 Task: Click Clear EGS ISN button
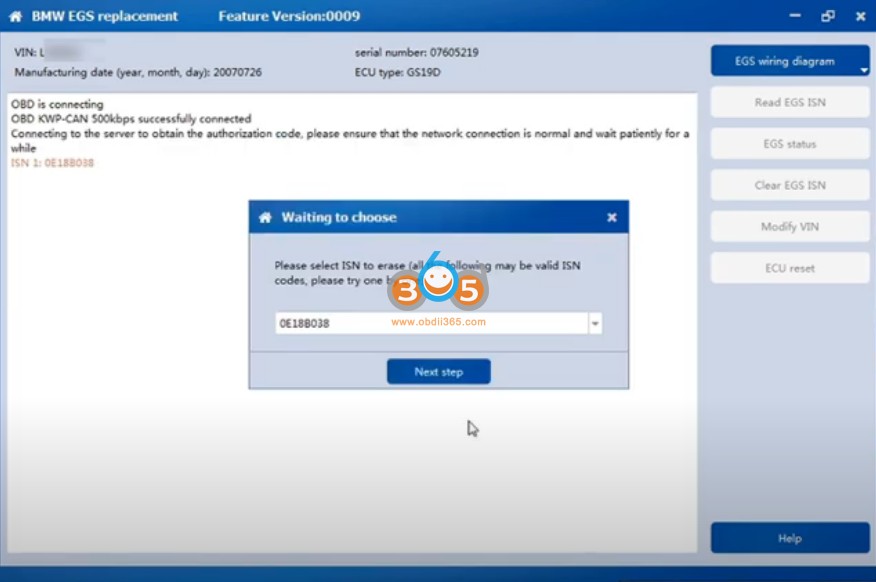pos(790,185)
